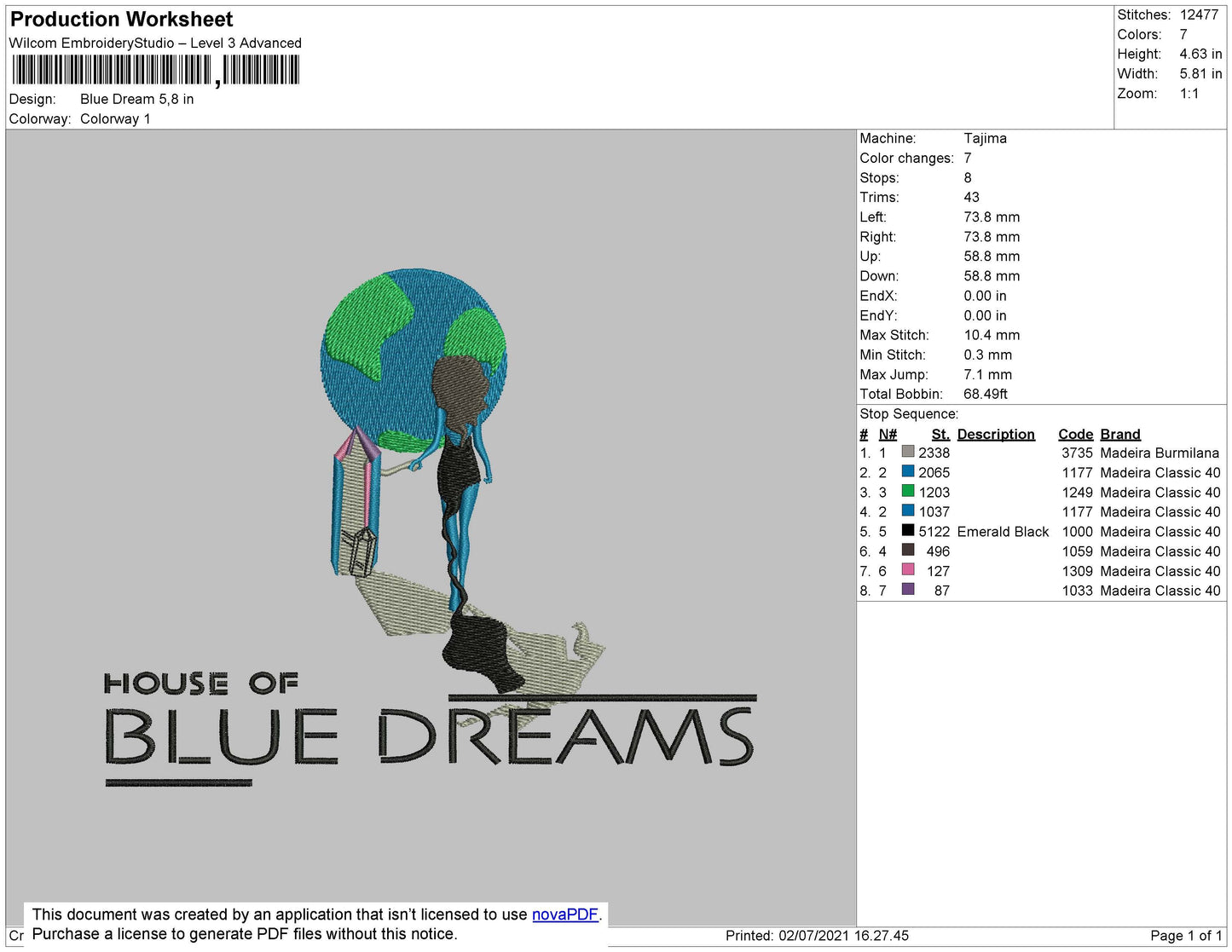
Task: Click 'Madeira Burmilana' brand text
Action: (x=1160, y=453)
